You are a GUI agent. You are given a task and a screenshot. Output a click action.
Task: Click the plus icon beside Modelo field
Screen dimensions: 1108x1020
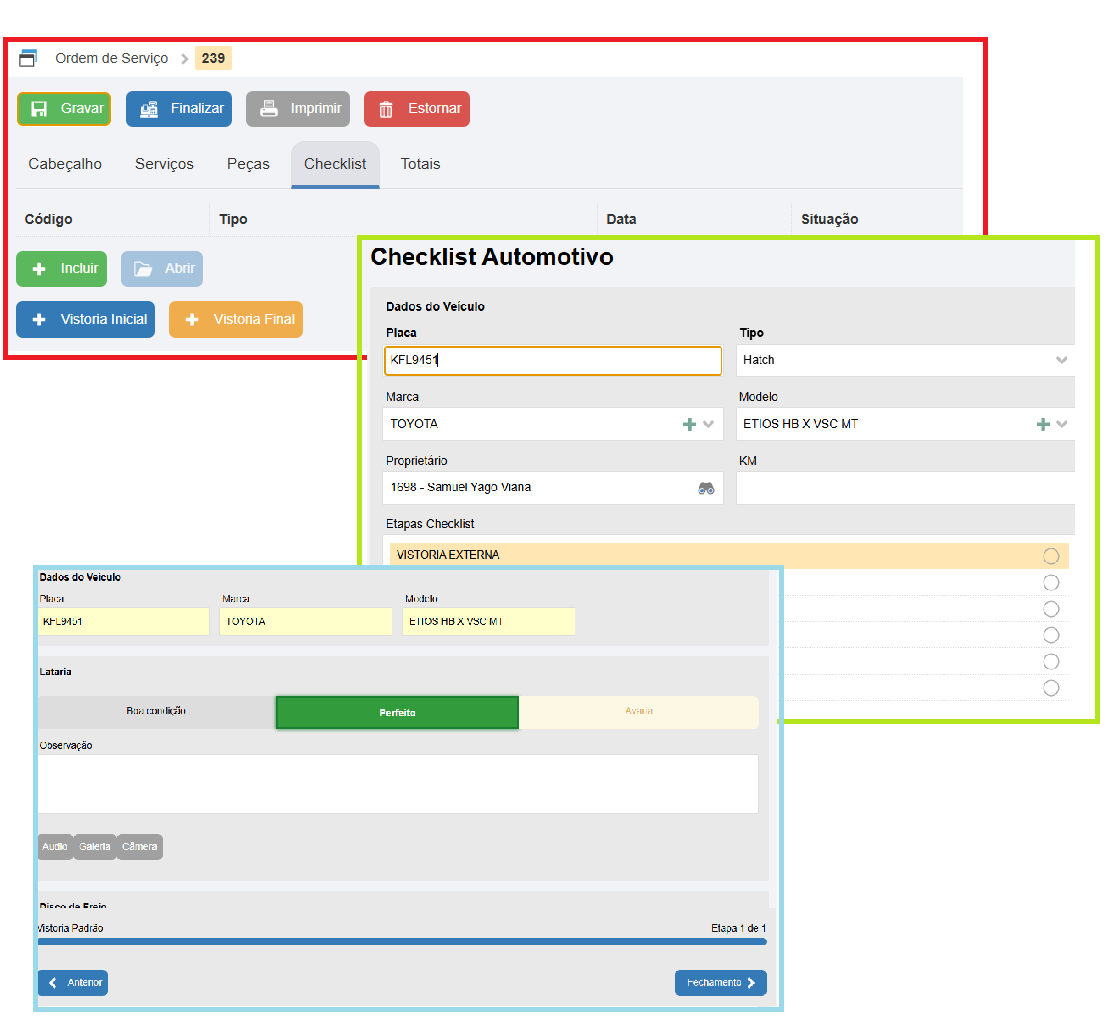pyautogui.click(x=1043, y=424)
